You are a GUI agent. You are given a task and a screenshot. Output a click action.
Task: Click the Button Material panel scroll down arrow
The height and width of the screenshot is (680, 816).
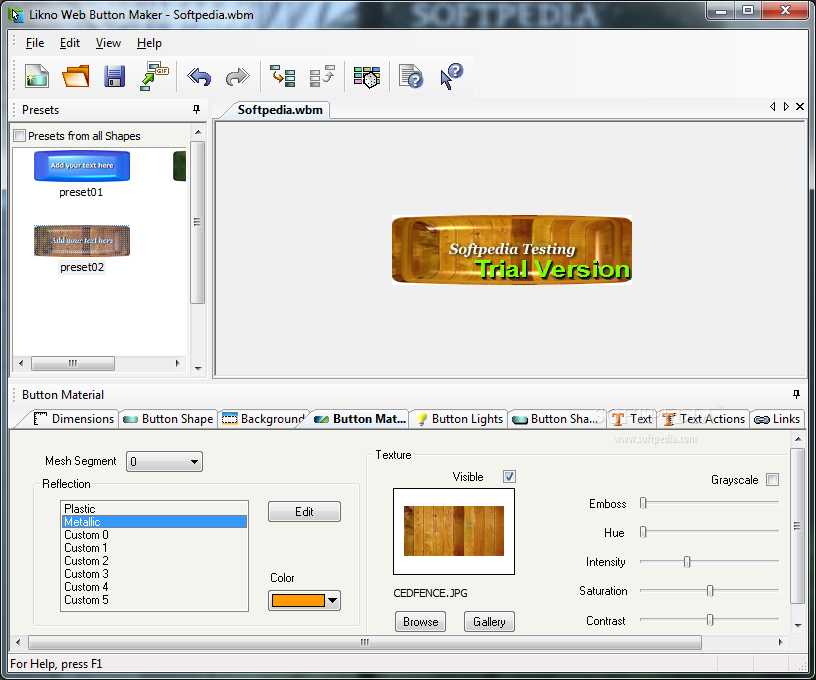tap(798, 625)
